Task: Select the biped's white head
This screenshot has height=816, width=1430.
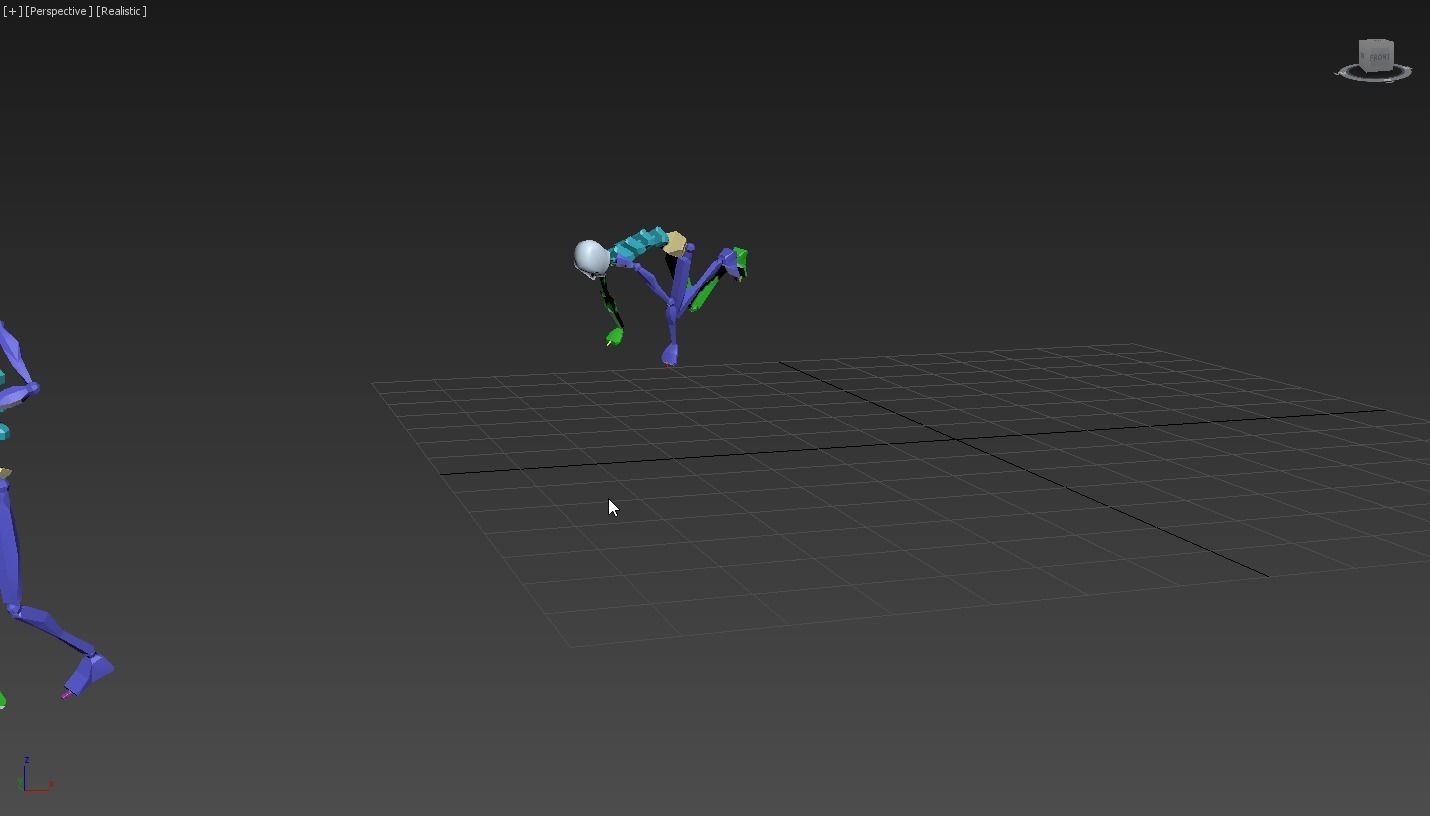Action: pos(590,257)
